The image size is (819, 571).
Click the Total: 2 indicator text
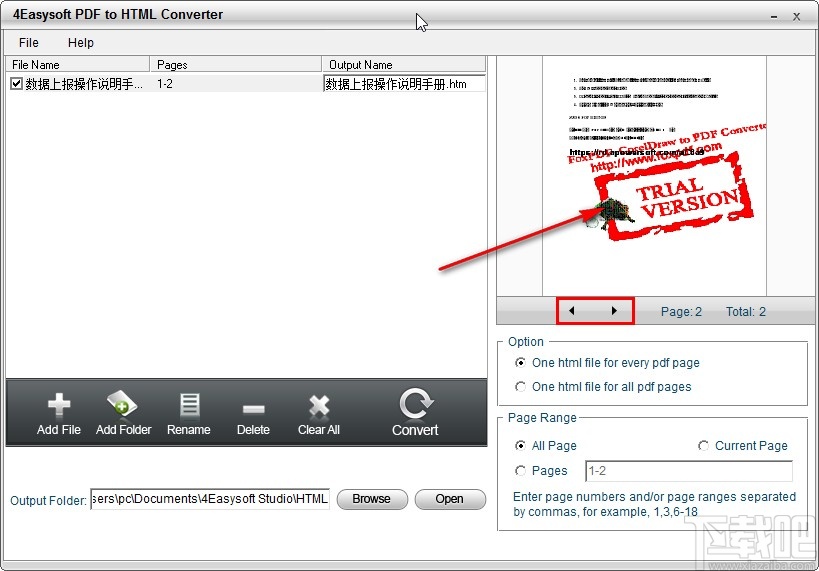[746, 312]
